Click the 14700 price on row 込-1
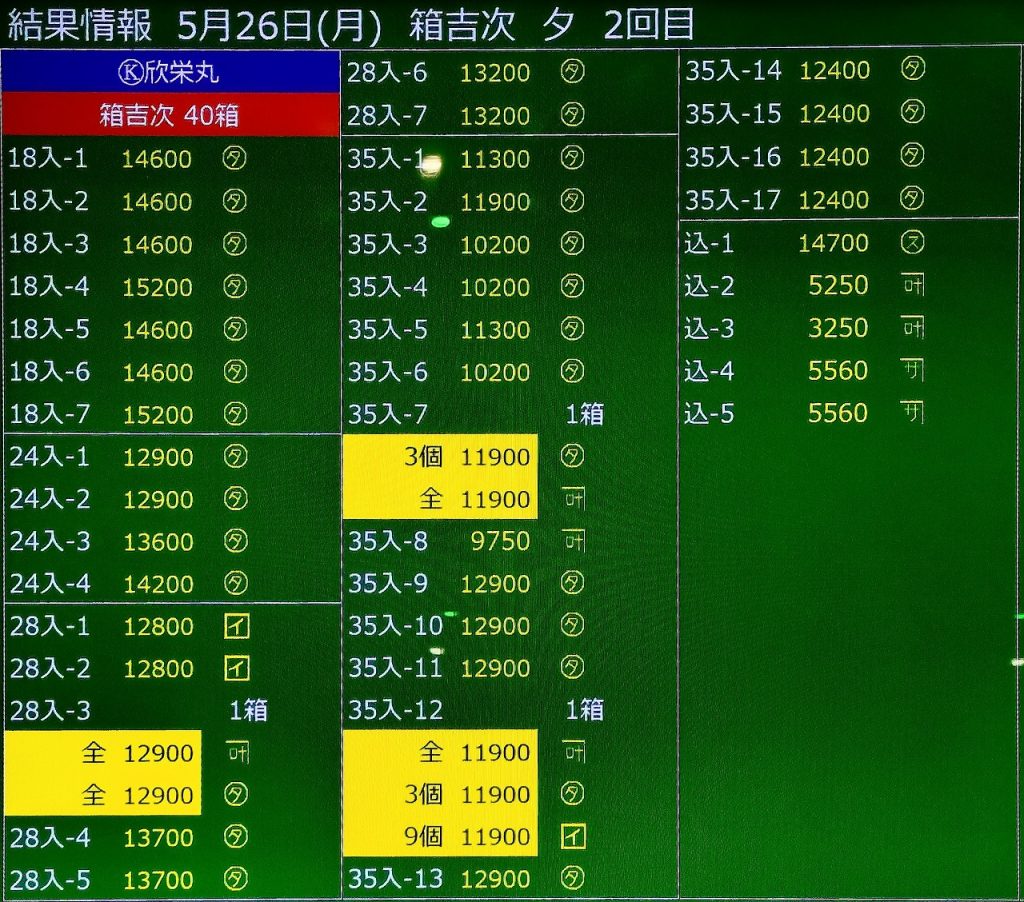The width and height of the screenshot is (1024, 902). point(833,243)
